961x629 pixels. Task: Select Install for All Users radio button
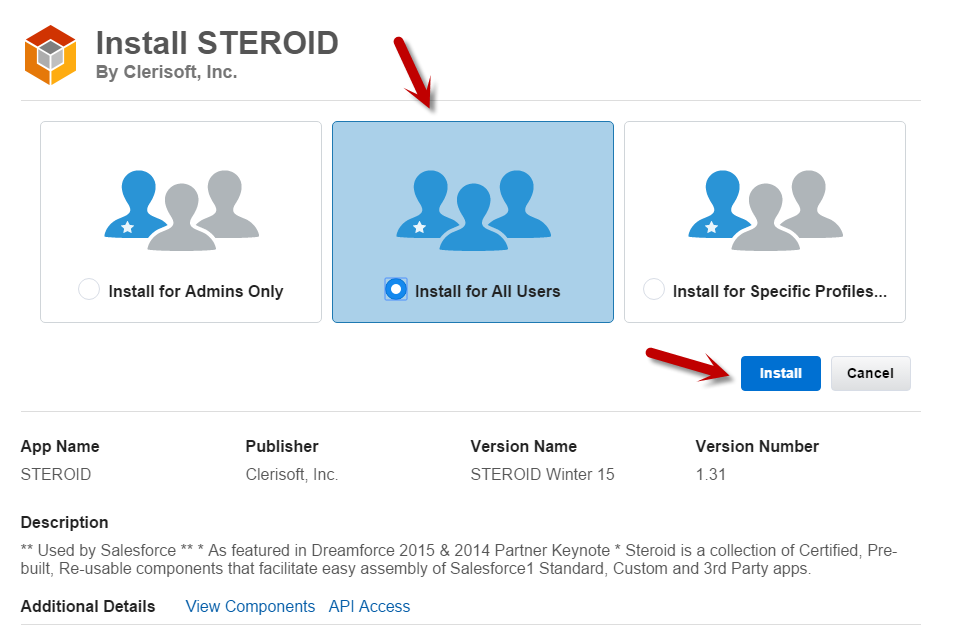[396, 289]
